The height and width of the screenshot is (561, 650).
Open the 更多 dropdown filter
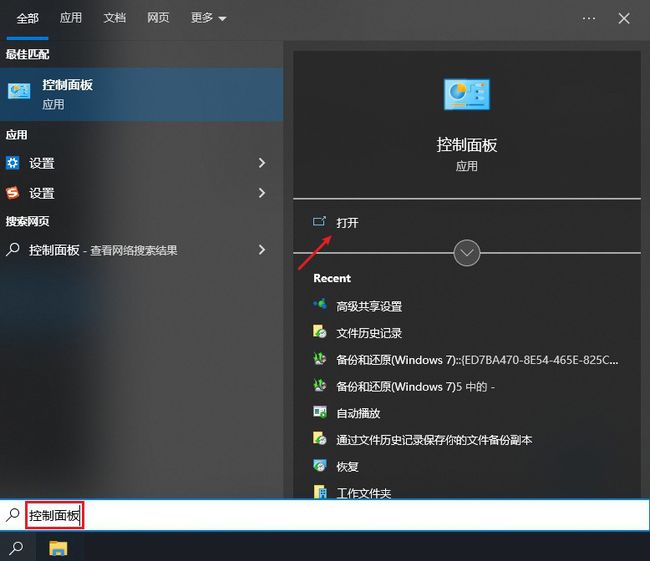pyautogui.click(x=209, y=18)
